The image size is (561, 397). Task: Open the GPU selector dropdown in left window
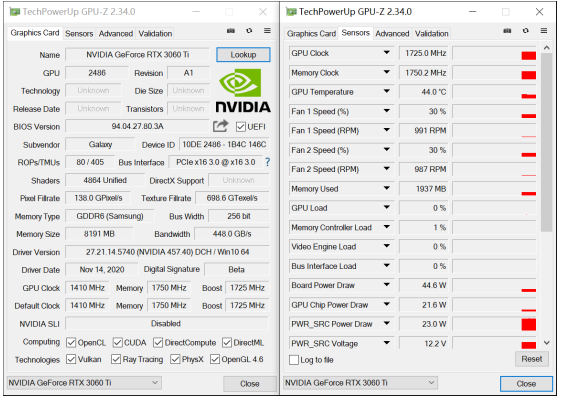point(84,383)
